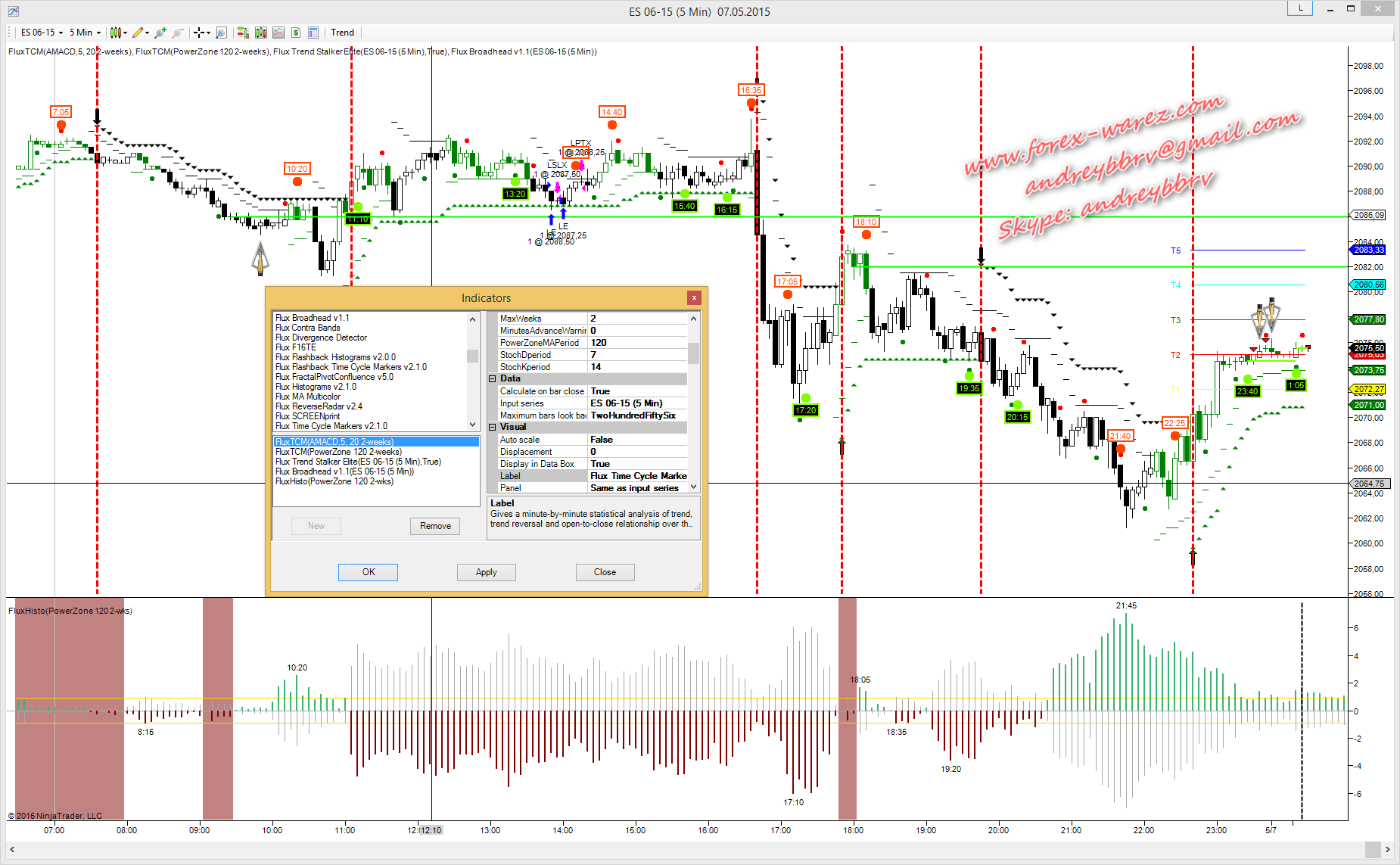The image size is (1400, 865).
Task: Open the 5 Min interval dropdown
Action: coord(85,33)
